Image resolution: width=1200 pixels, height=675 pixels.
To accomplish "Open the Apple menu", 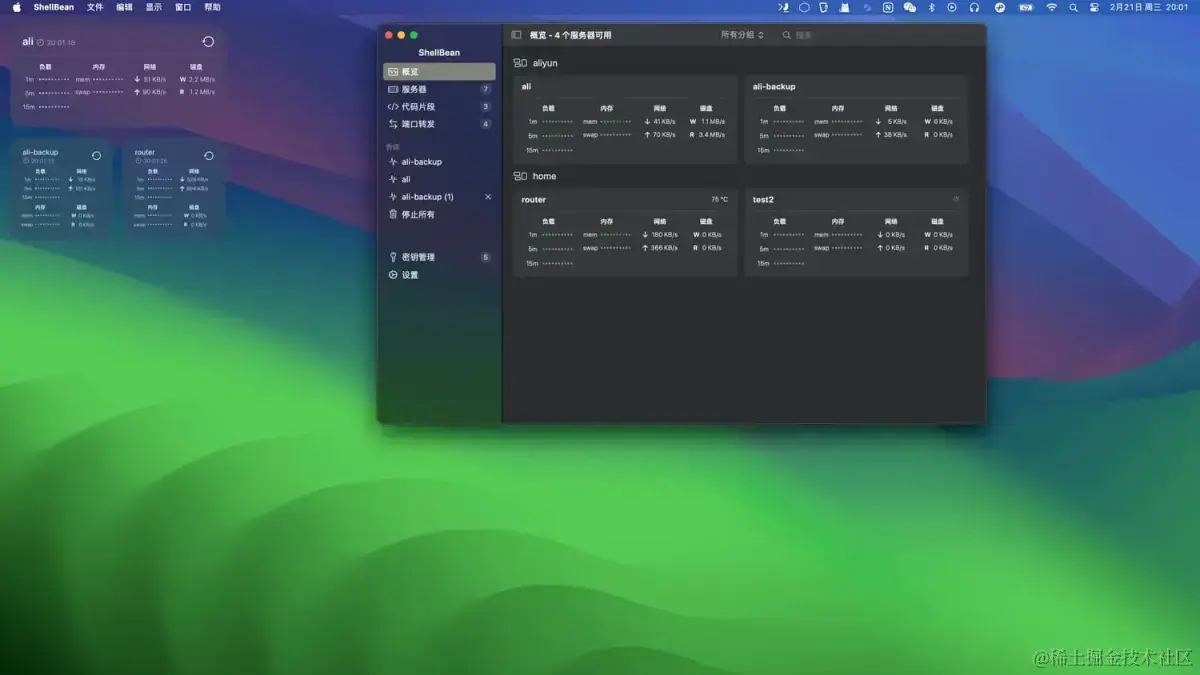I will point(16,7).
